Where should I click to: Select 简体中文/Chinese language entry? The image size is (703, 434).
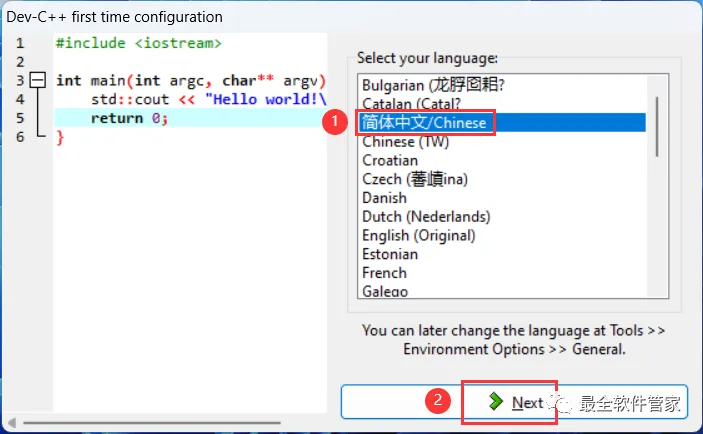click(x=502, y=122)
